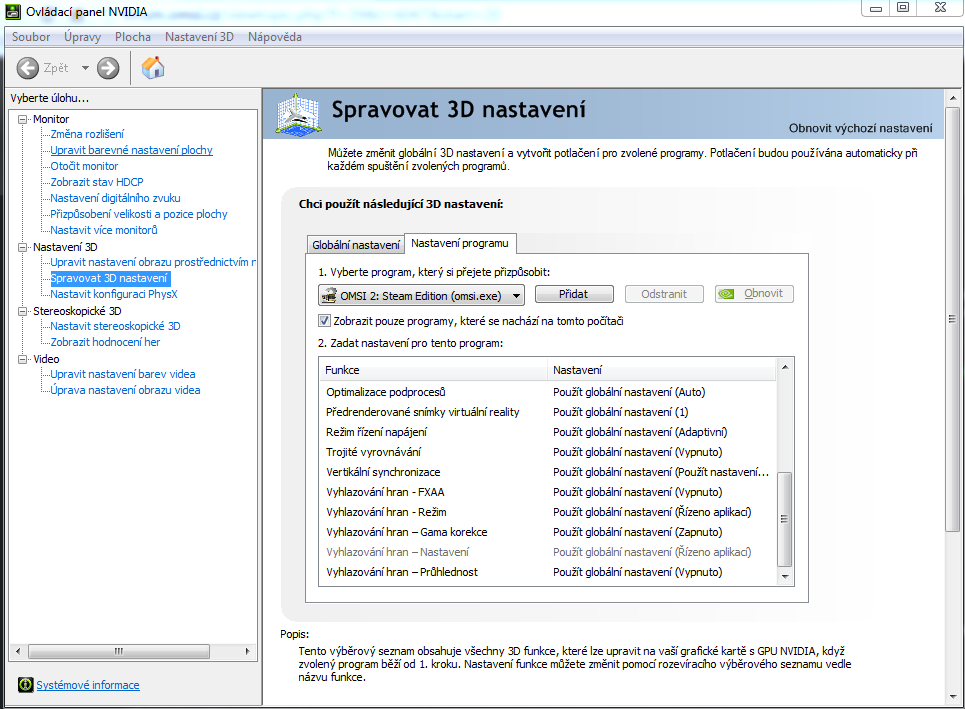Click the Přidat button

pos(574,294)
